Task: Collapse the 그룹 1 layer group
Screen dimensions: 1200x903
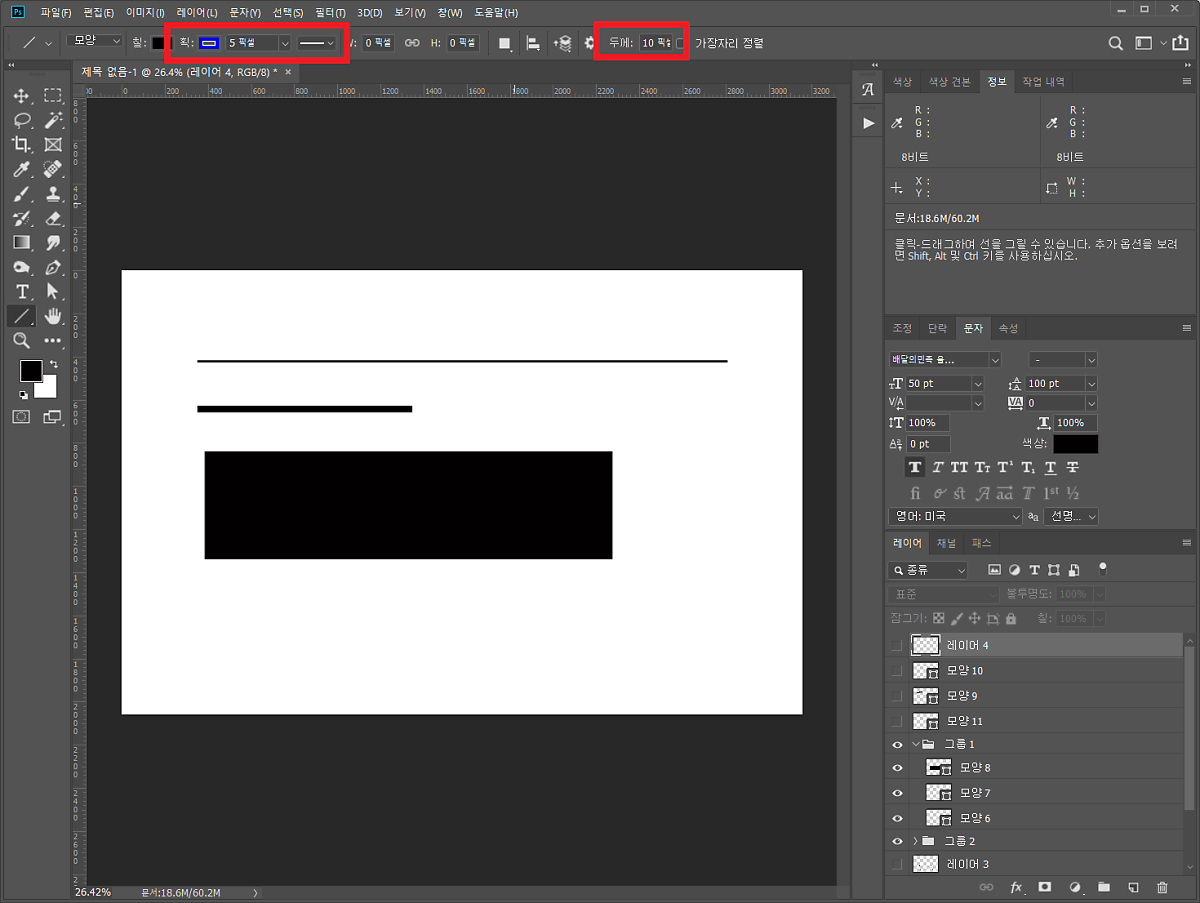Action: (915, 744)
